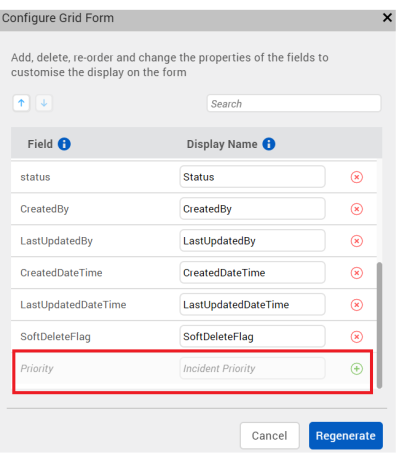The image size is (397, 455).
Task: Remove the status field row
Action: (x=356, y=177)
